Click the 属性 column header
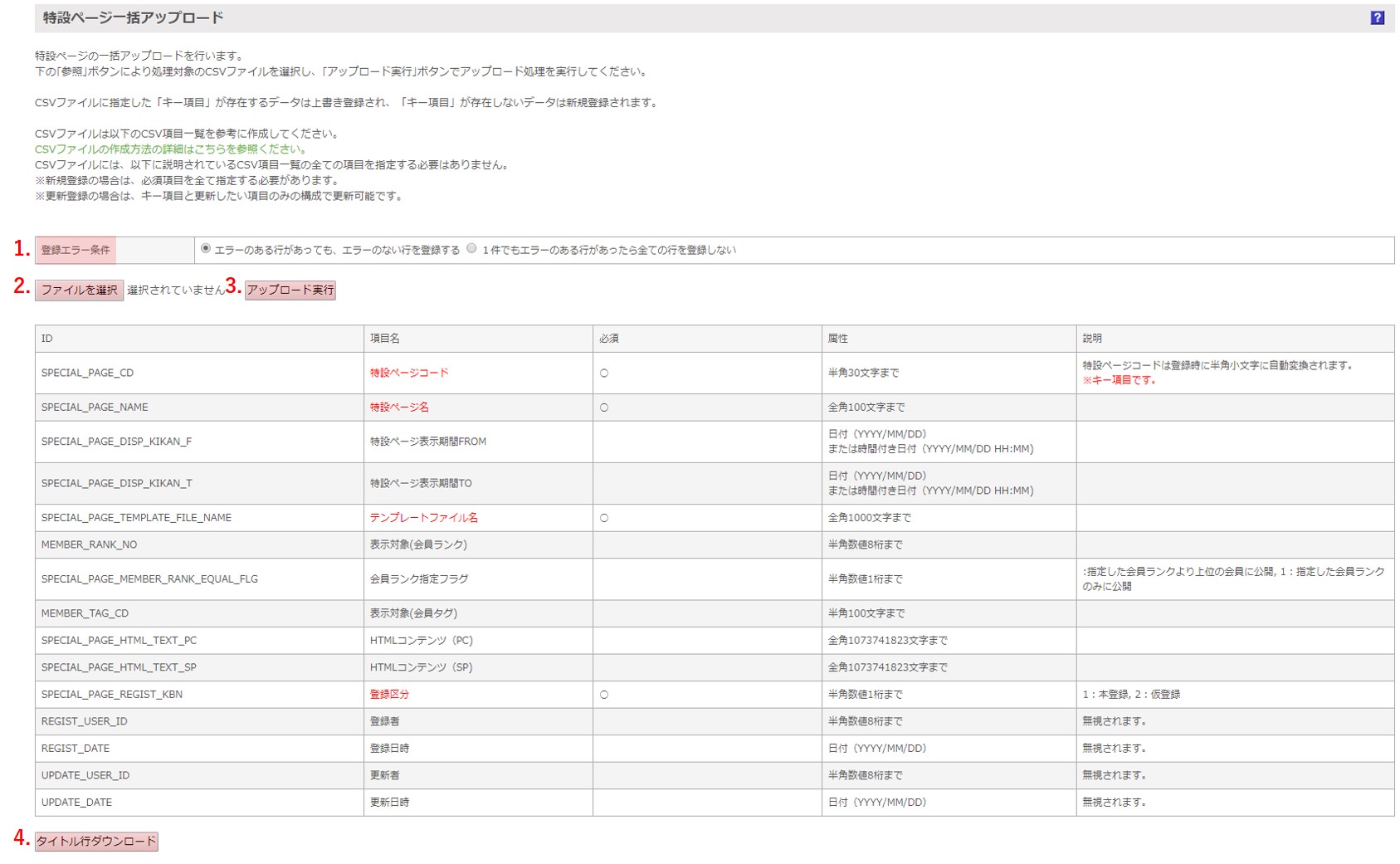 (837, 339)
